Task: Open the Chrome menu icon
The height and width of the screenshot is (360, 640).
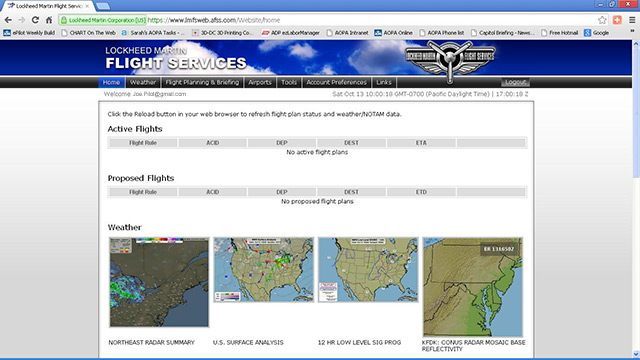Action: tap(632, 20)
